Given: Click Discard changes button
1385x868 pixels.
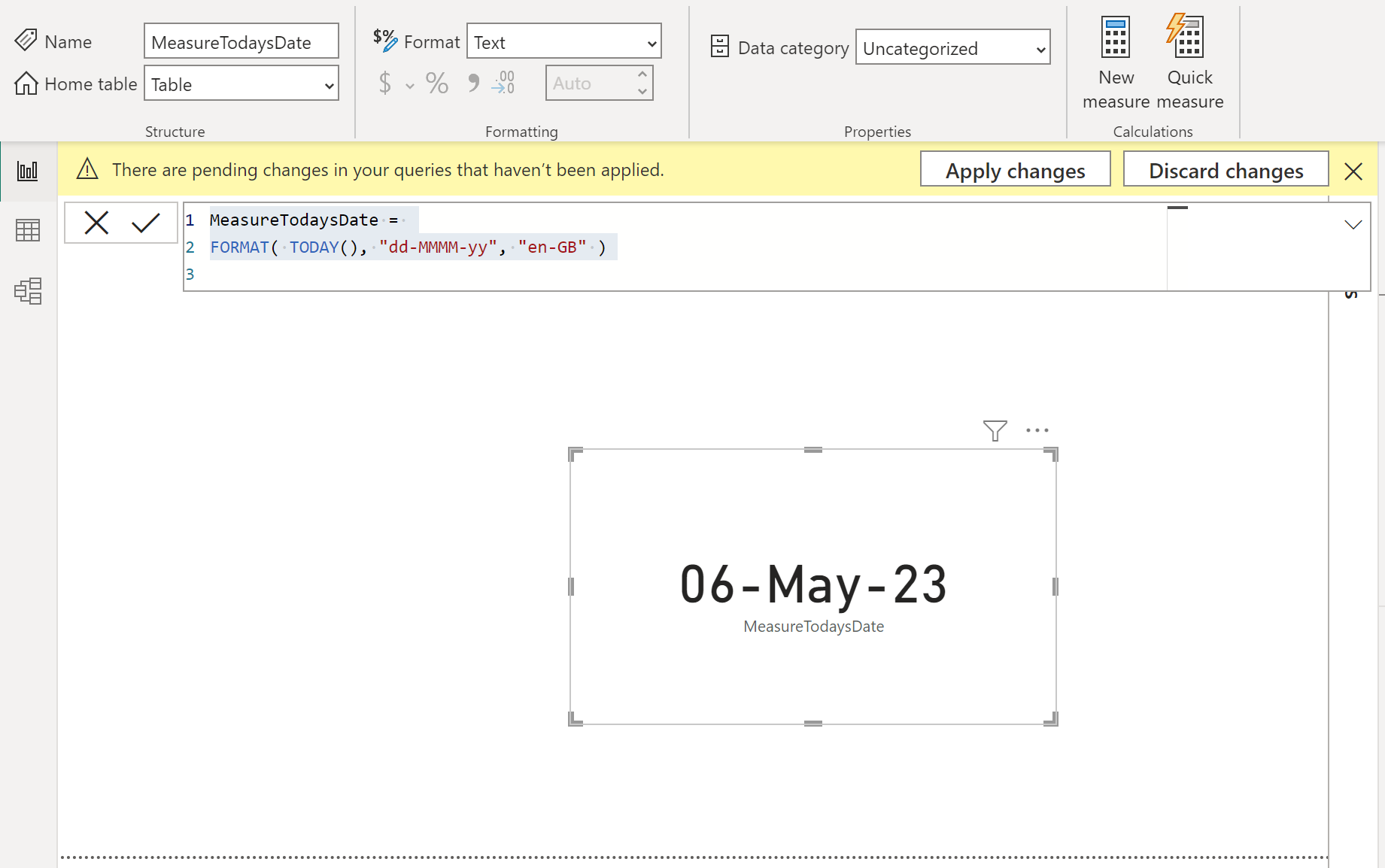Looking at the screenshot, I should pyautogui.click(x=1226, y=170).
